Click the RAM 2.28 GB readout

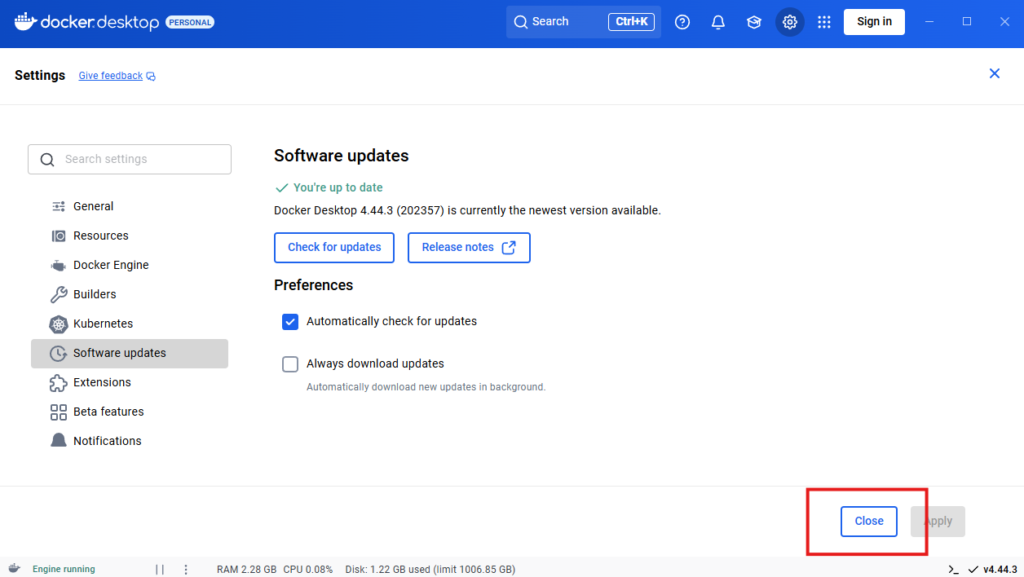pos(246,569)
